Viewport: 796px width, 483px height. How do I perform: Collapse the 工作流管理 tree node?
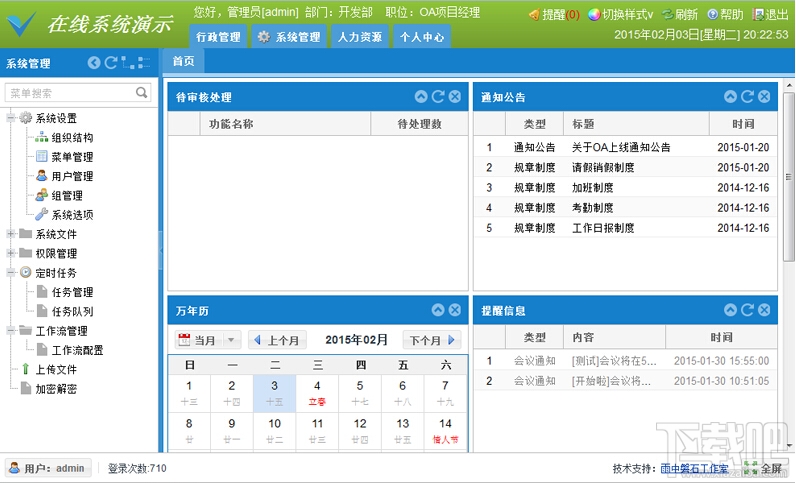coord(10,330)
